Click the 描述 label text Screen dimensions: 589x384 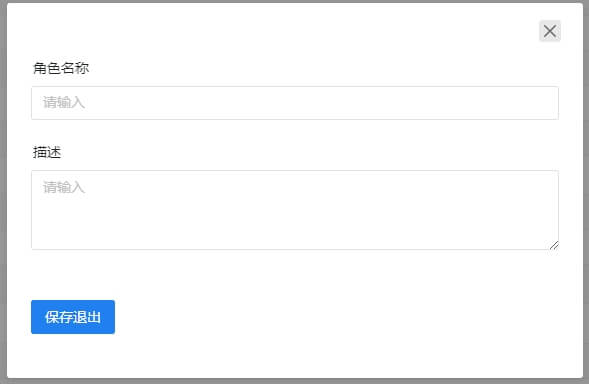pyautogui.click(x=47, y=152)
